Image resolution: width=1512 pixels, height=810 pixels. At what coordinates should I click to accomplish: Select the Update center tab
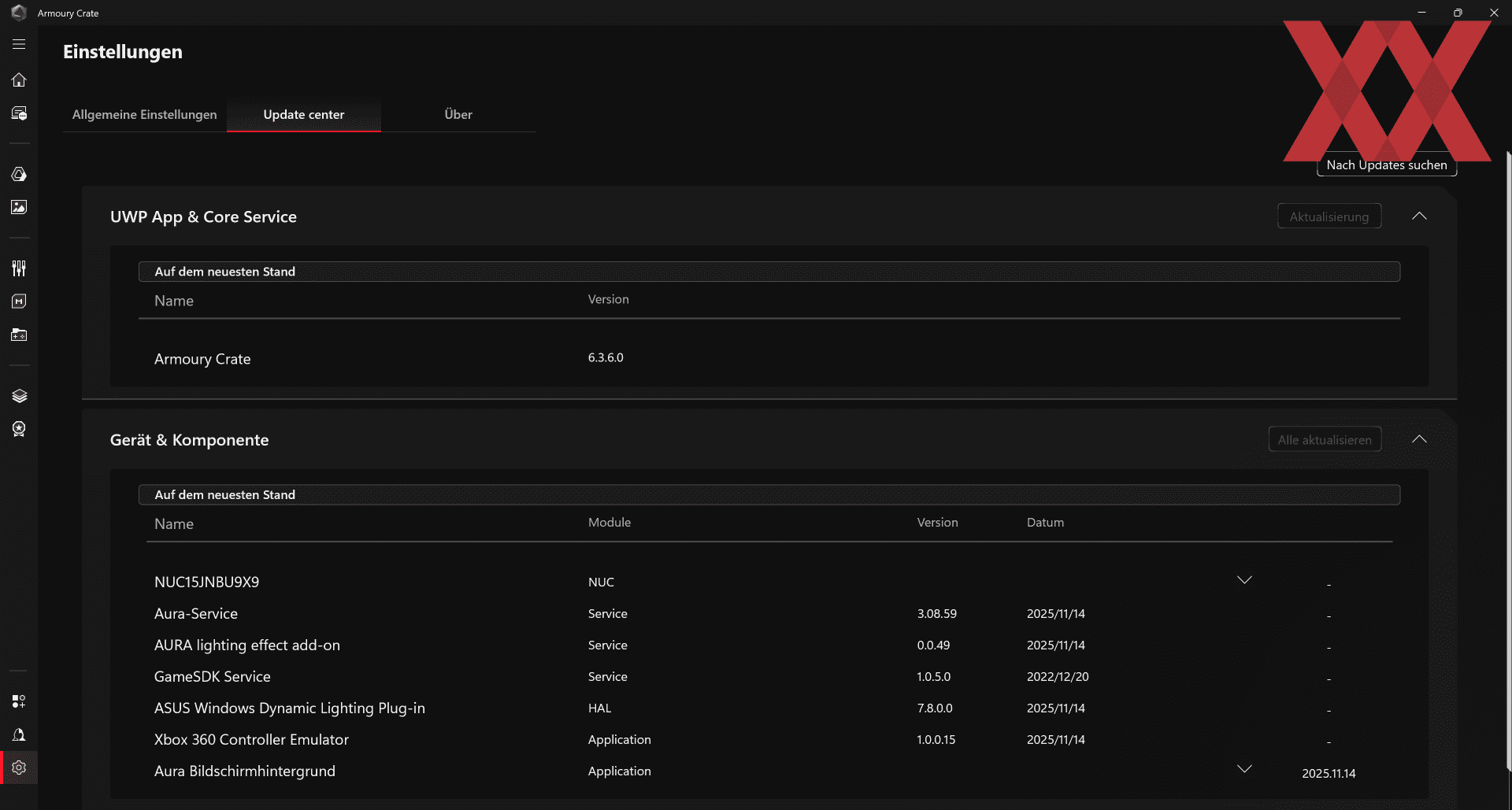(304, 114)
